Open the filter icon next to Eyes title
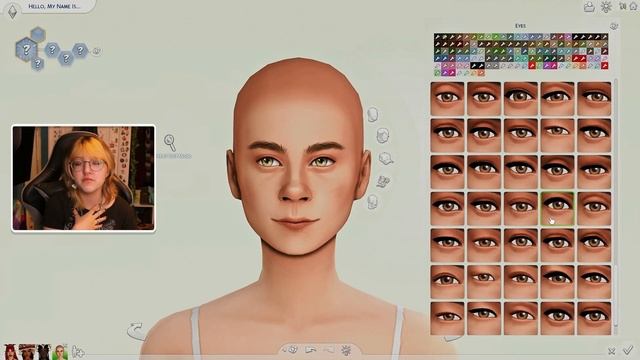 pyautogui.click(x=613, y=26)
